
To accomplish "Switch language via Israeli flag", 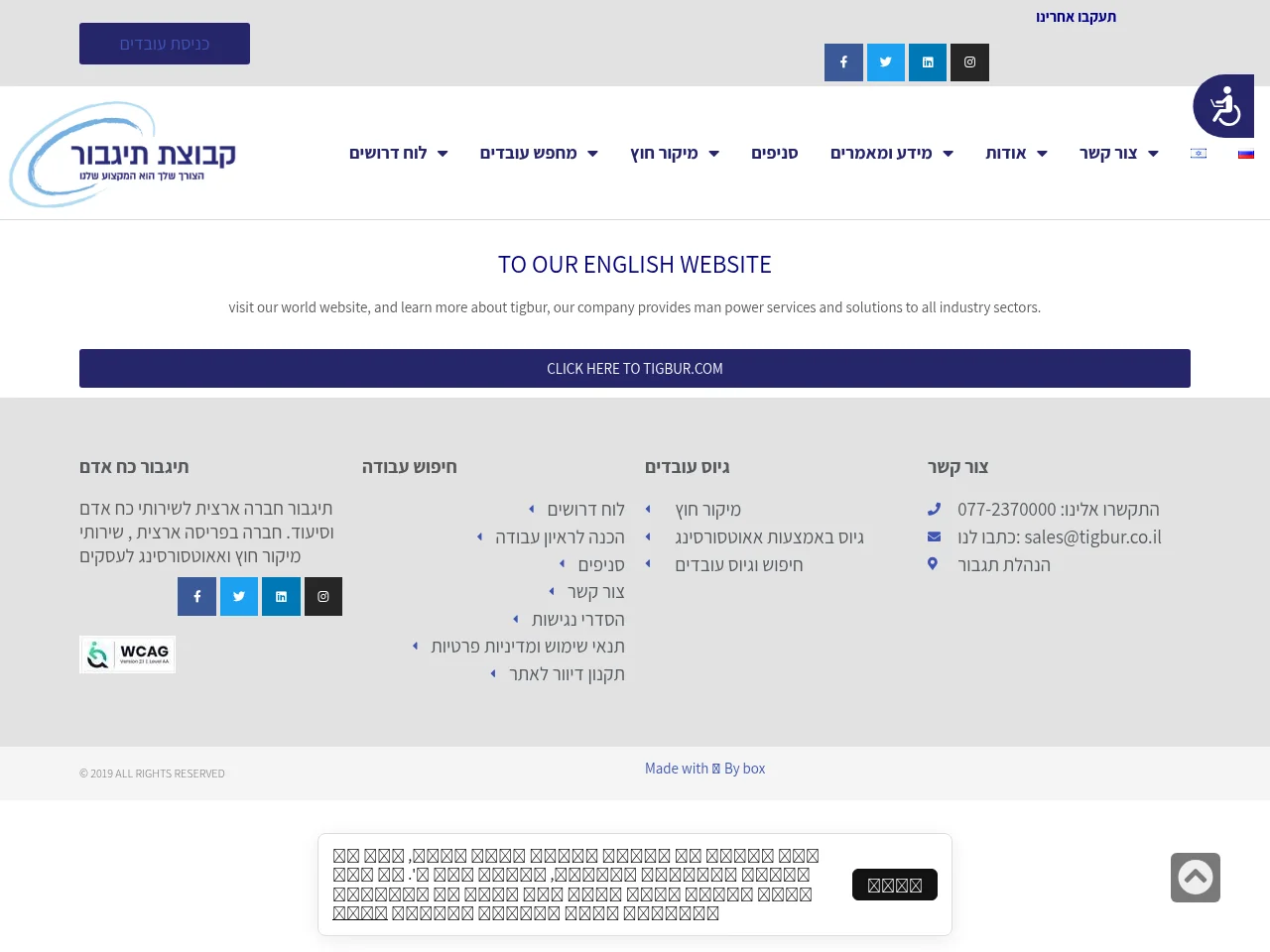I will pyautogui.click(x=1199, y=153).
